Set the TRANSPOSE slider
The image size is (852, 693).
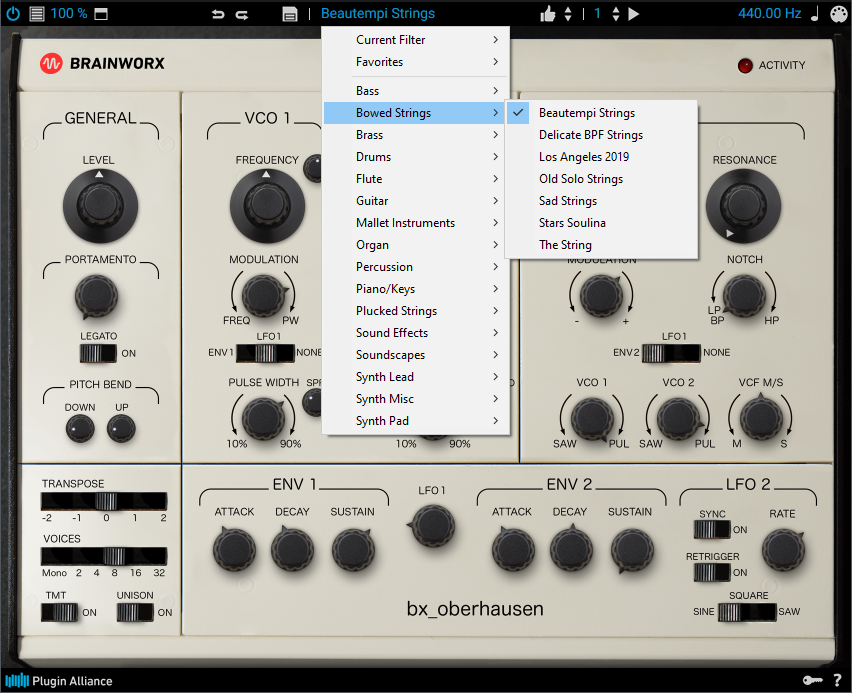(x=104, y=501)
